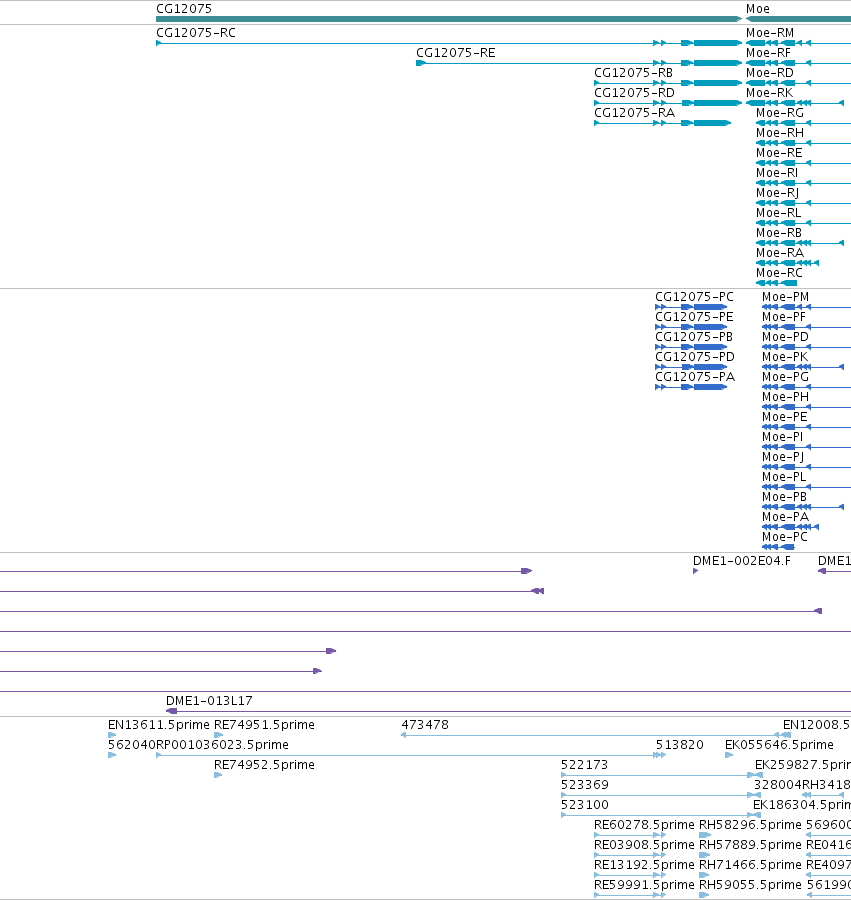Click the Moe-RM transcript label

[x=770, y=33]
